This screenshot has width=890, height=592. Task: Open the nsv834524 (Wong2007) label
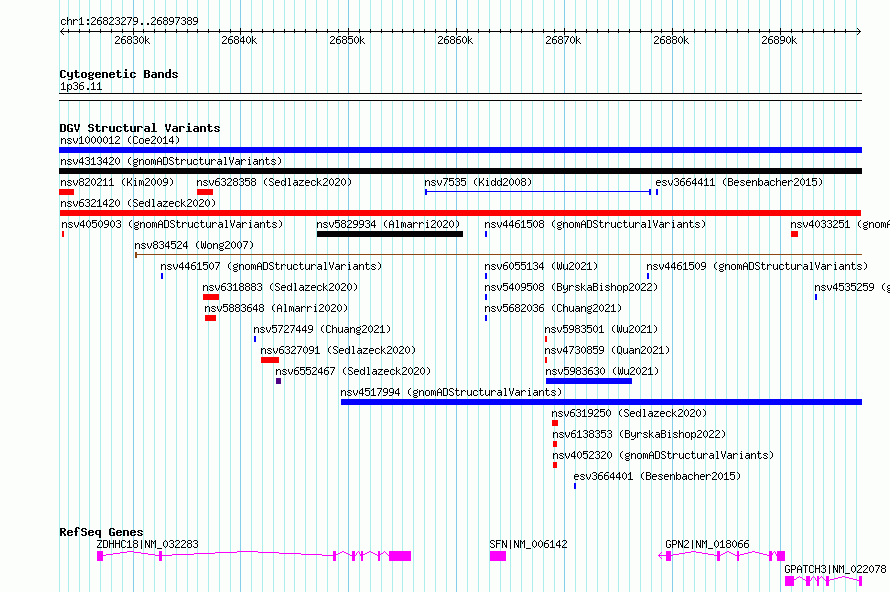pos(194,245)
